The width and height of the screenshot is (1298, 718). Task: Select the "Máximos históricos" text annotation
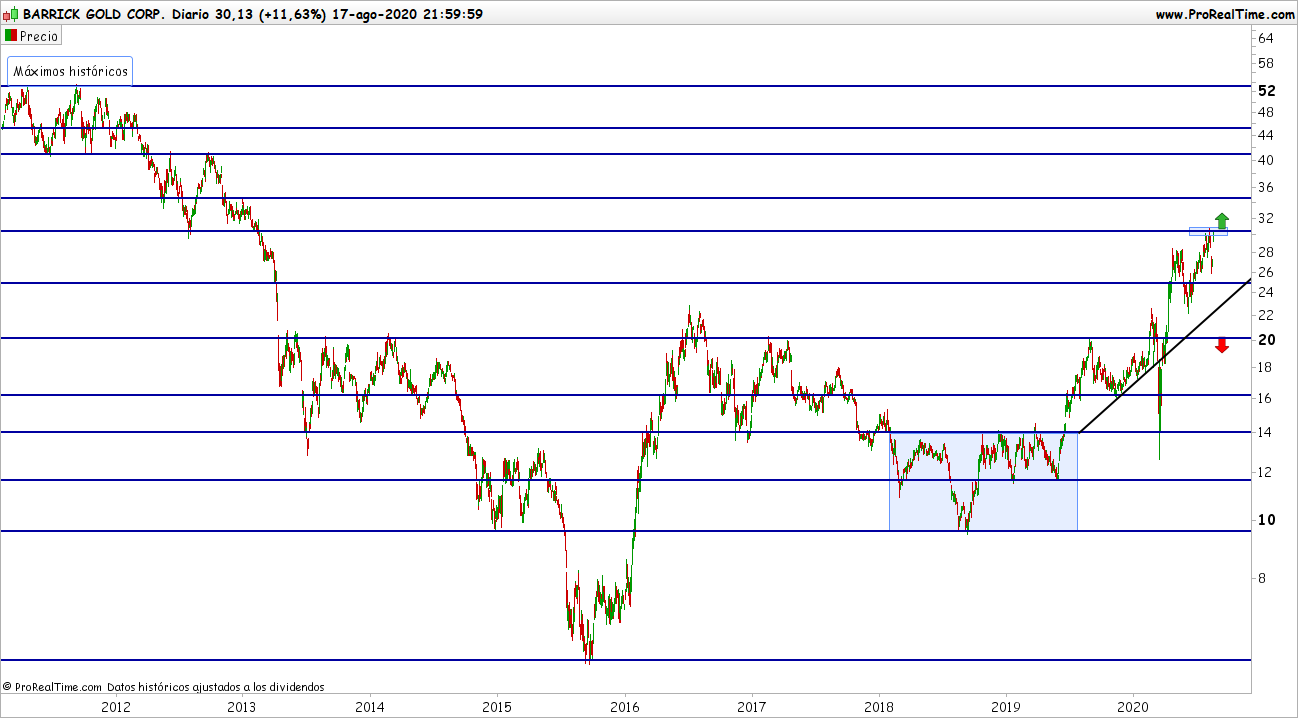[x=70, y=72]
